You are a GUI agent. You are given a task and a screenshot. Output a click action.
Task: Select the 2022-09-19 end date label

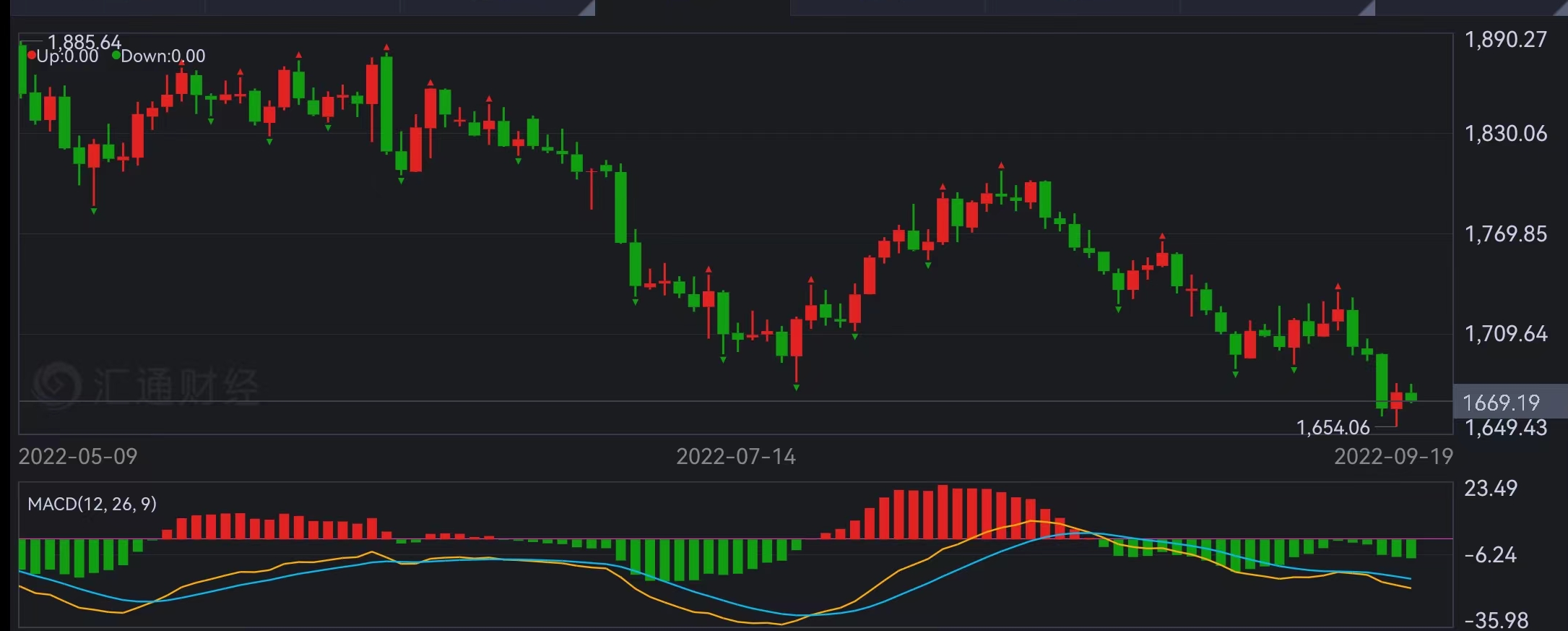(x=1392, y=456)
